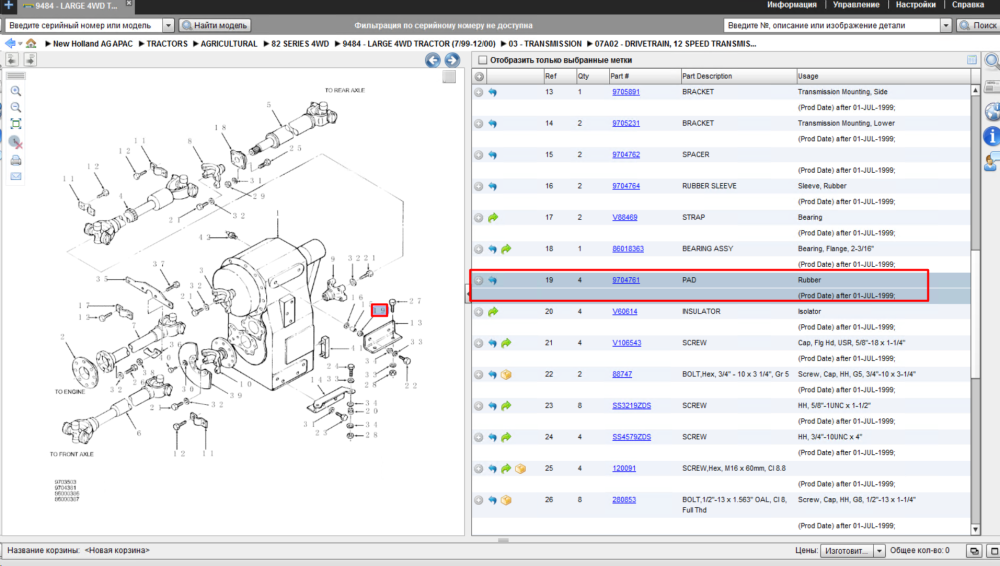Viewport: 1000px width, 566px height.
Task: Click the green arrow on the BEARING ASSY row
Action: click(506, 249)
